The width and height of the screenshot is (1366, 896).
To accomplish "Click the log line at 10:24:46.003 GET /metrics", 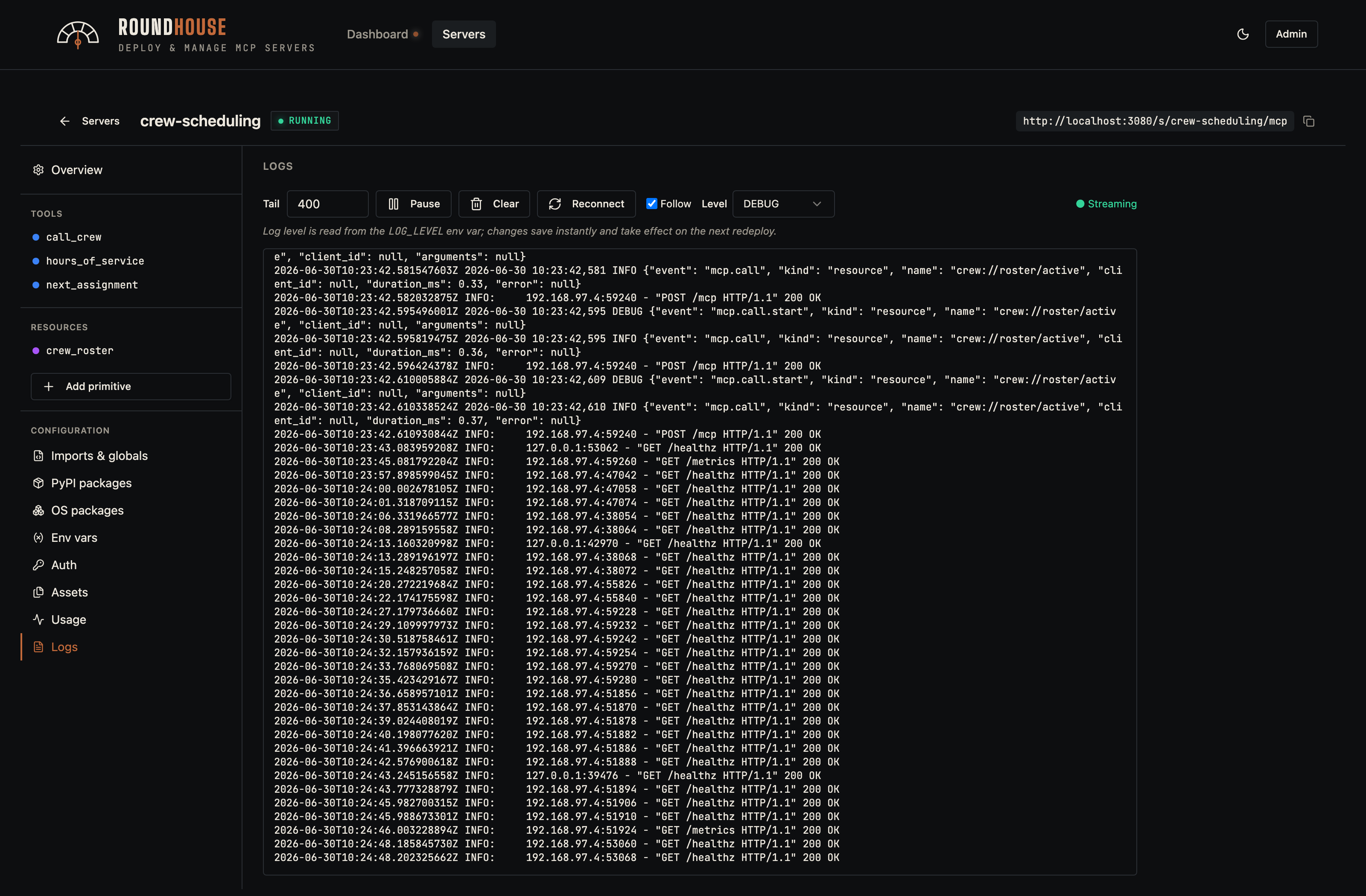I will (557, 830).
